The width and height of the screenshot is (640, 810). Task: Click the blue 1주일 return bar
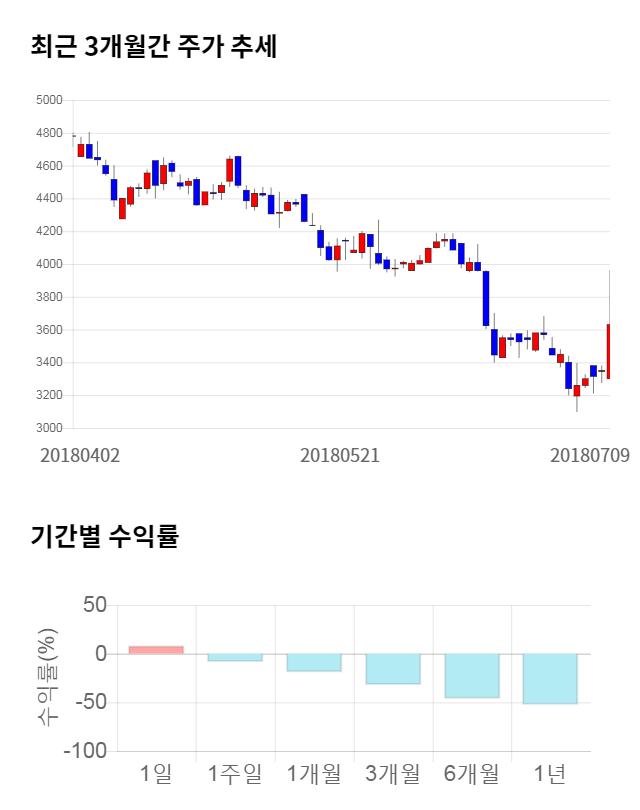tap(235, 657)
